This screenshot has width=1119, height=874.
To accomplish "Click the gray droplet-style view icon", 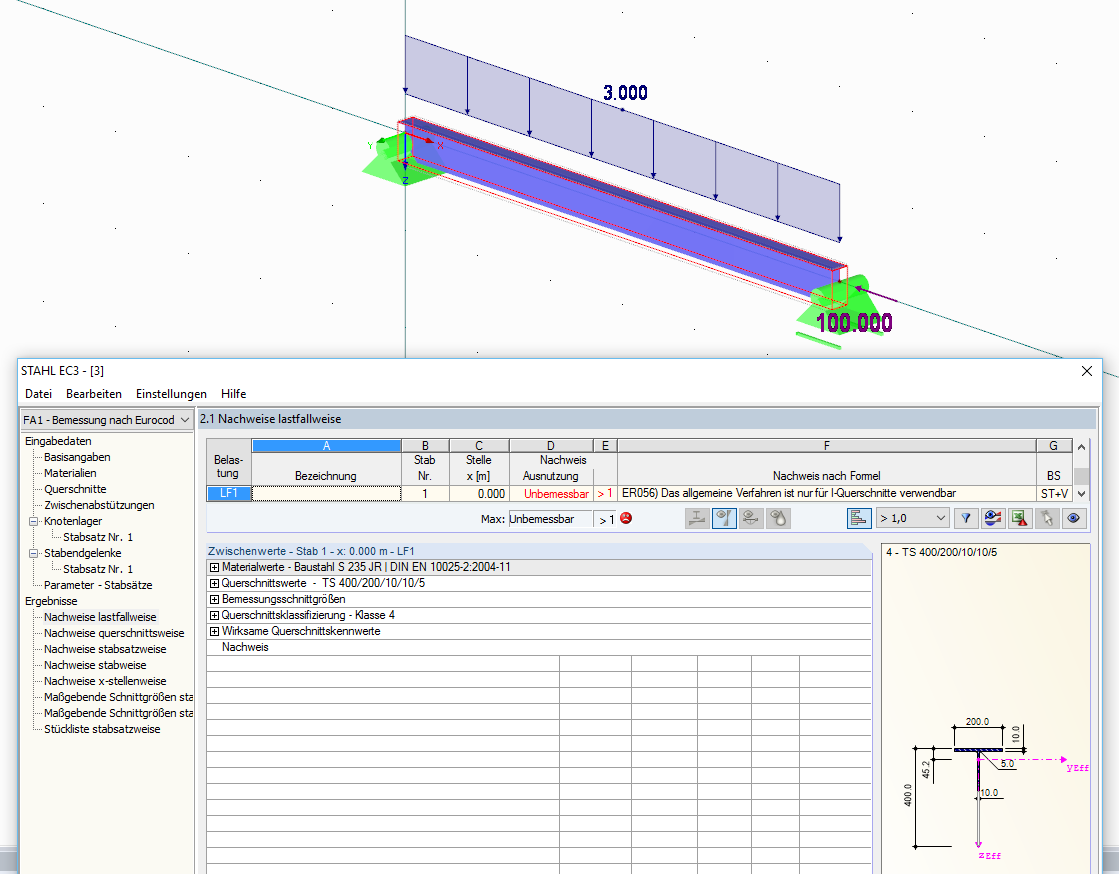I will (778, 519).
